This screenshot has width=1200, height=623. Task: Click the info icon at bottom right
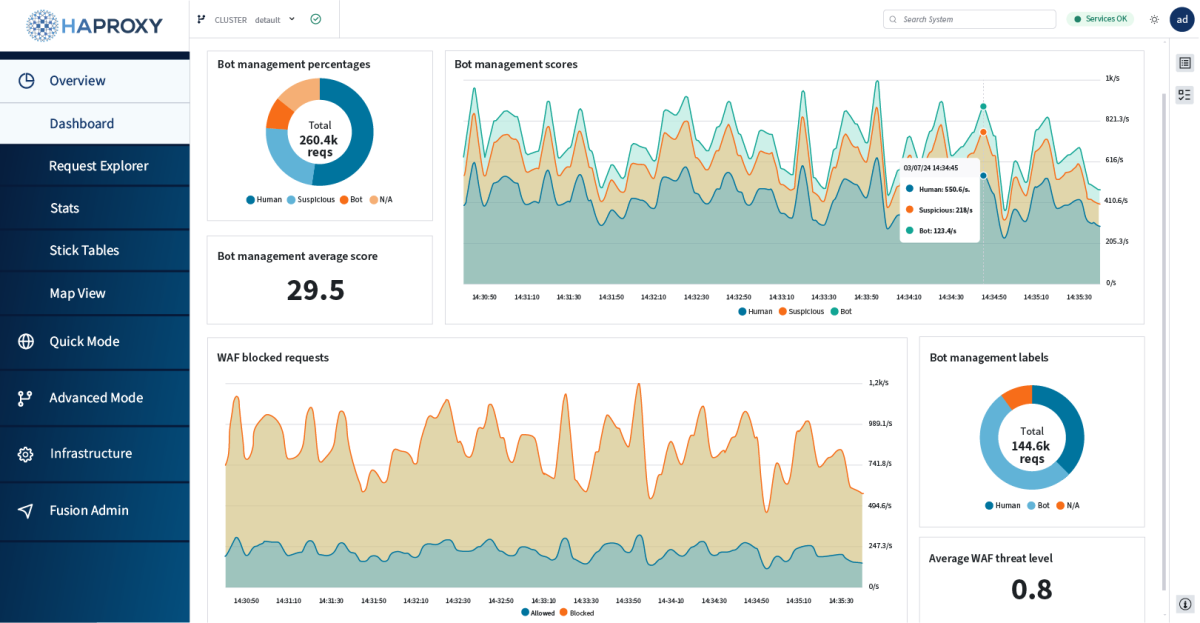[x=1184, y=603]
